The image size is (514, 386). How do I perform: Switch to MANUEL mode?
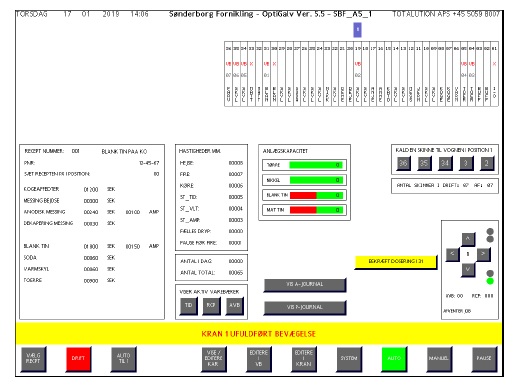[x=439, y=358]
